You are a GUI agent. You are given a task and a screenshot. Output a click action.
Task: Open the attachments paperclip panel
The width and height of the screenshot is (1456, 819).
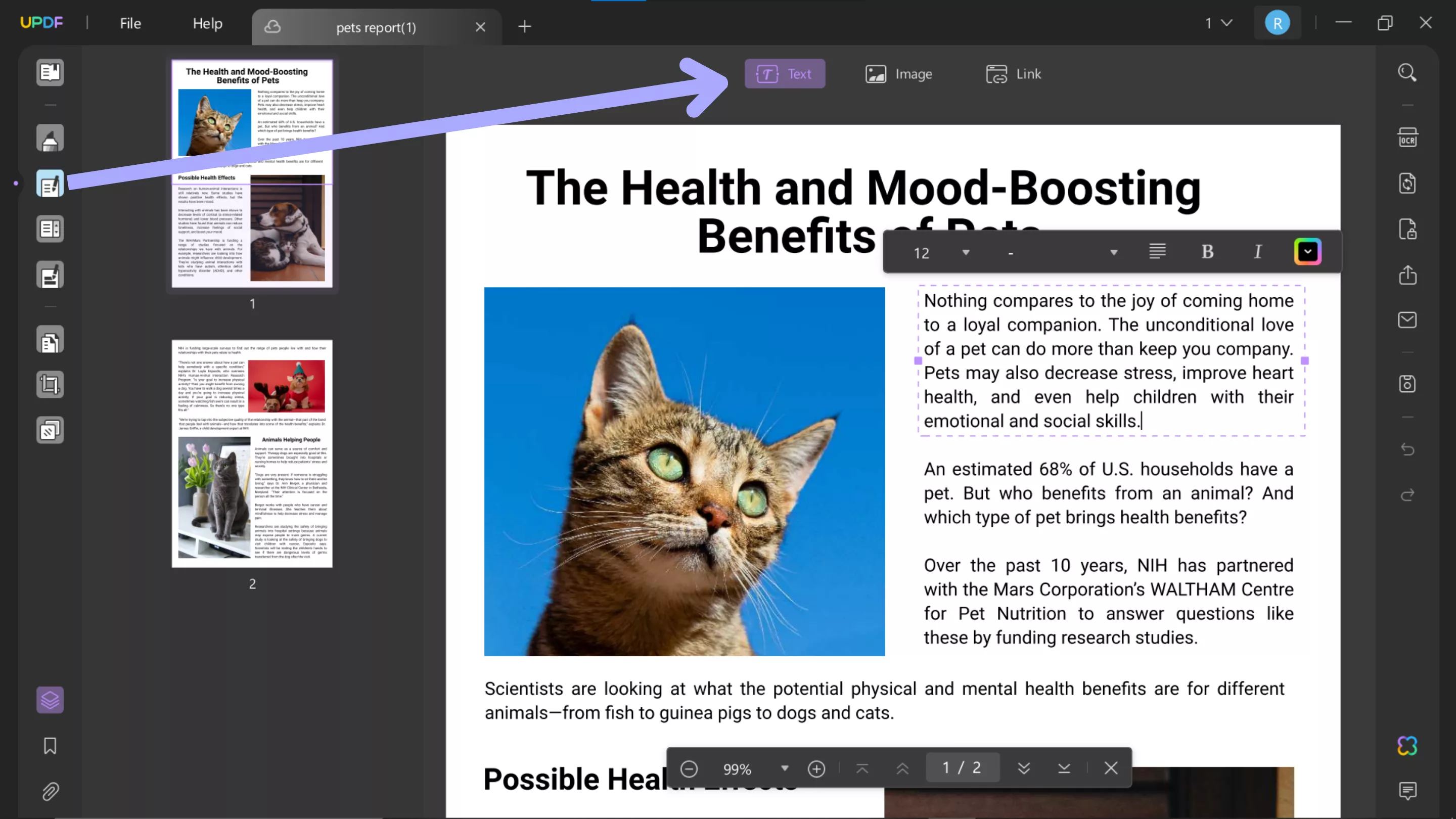(x=50, y=791)
